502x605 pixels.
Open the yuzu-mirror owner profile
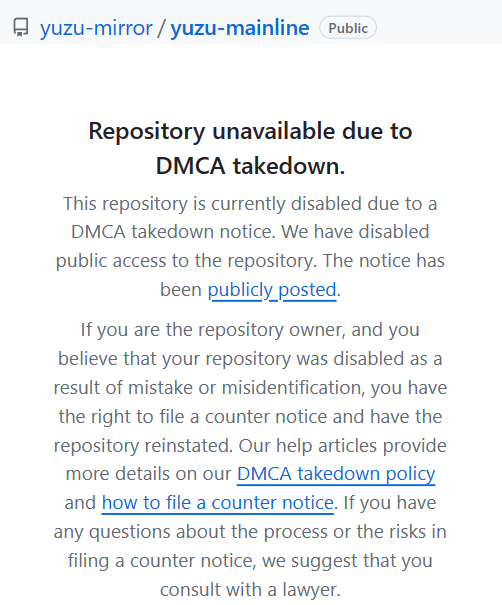96,28
